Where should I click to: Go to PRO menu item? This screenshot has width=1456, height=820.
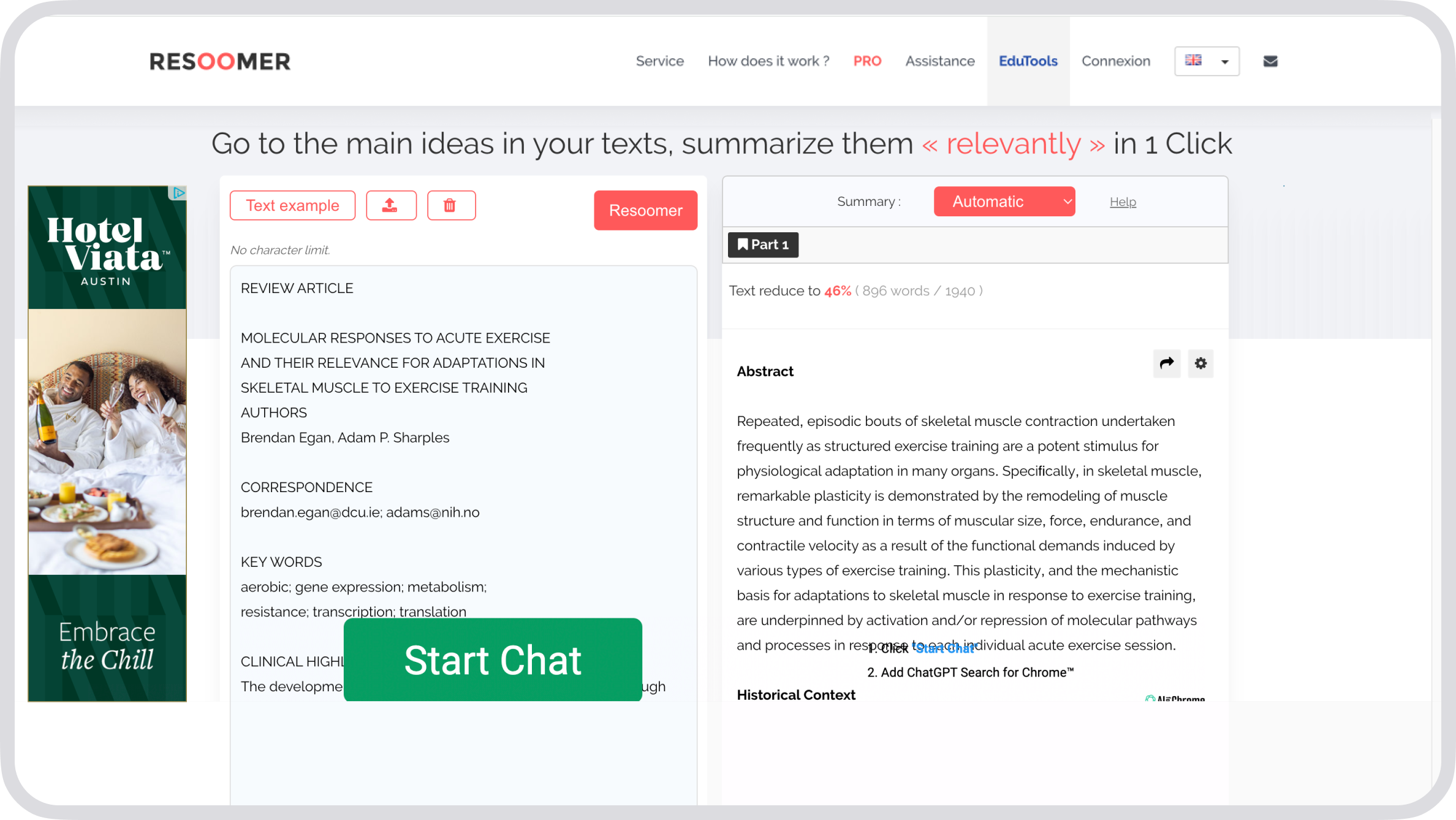click(867, 61)
